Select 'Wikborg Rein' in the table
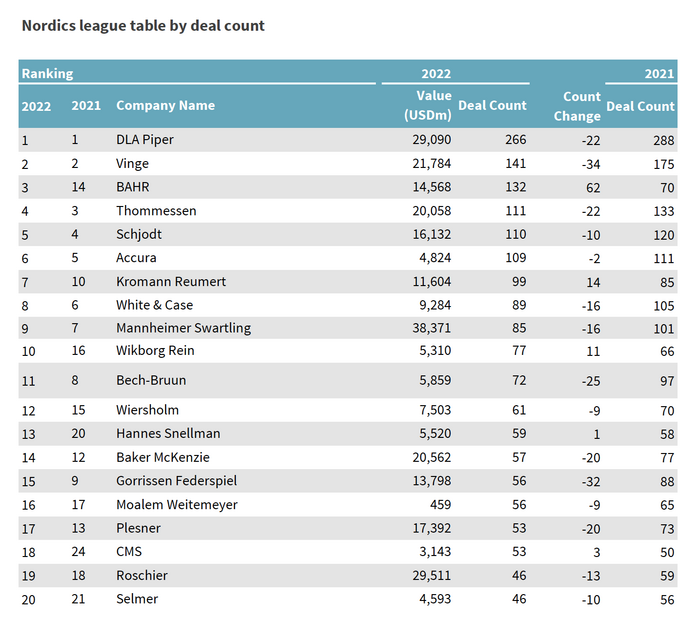Screen dimensions: 700x619 (155, 351)
